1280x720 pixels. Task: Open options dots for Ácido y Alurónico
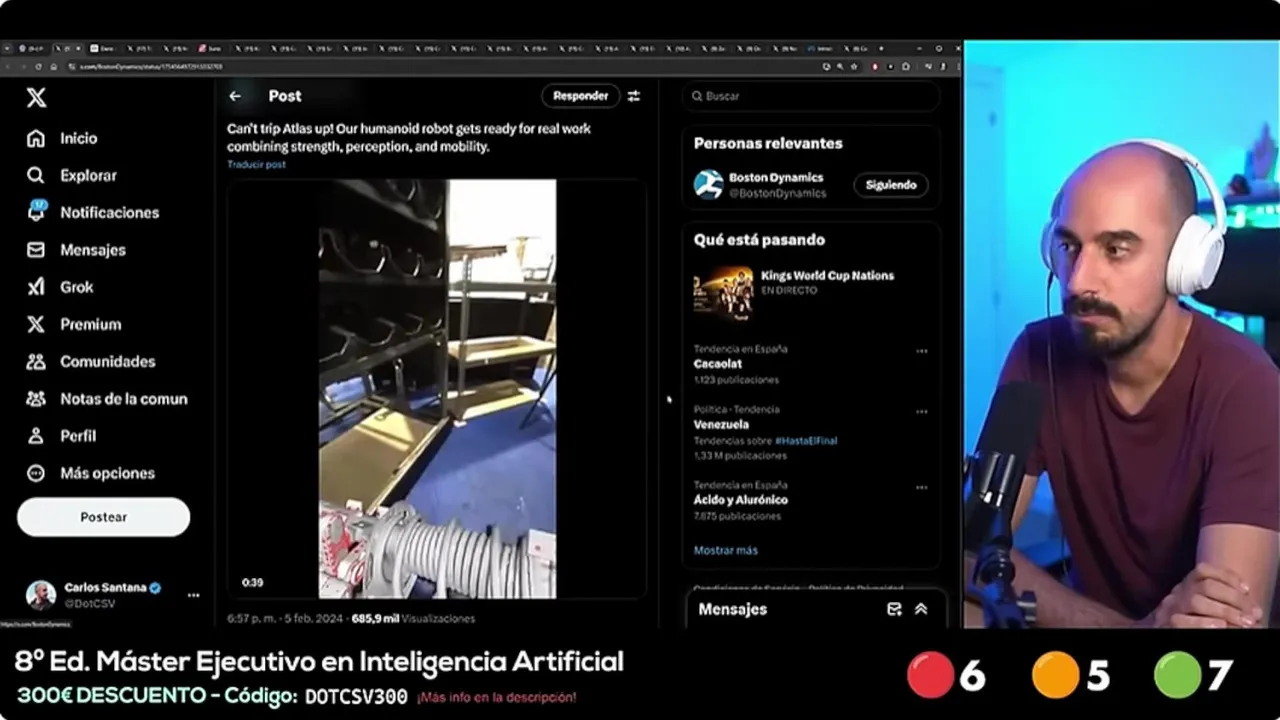pos(921,486)
